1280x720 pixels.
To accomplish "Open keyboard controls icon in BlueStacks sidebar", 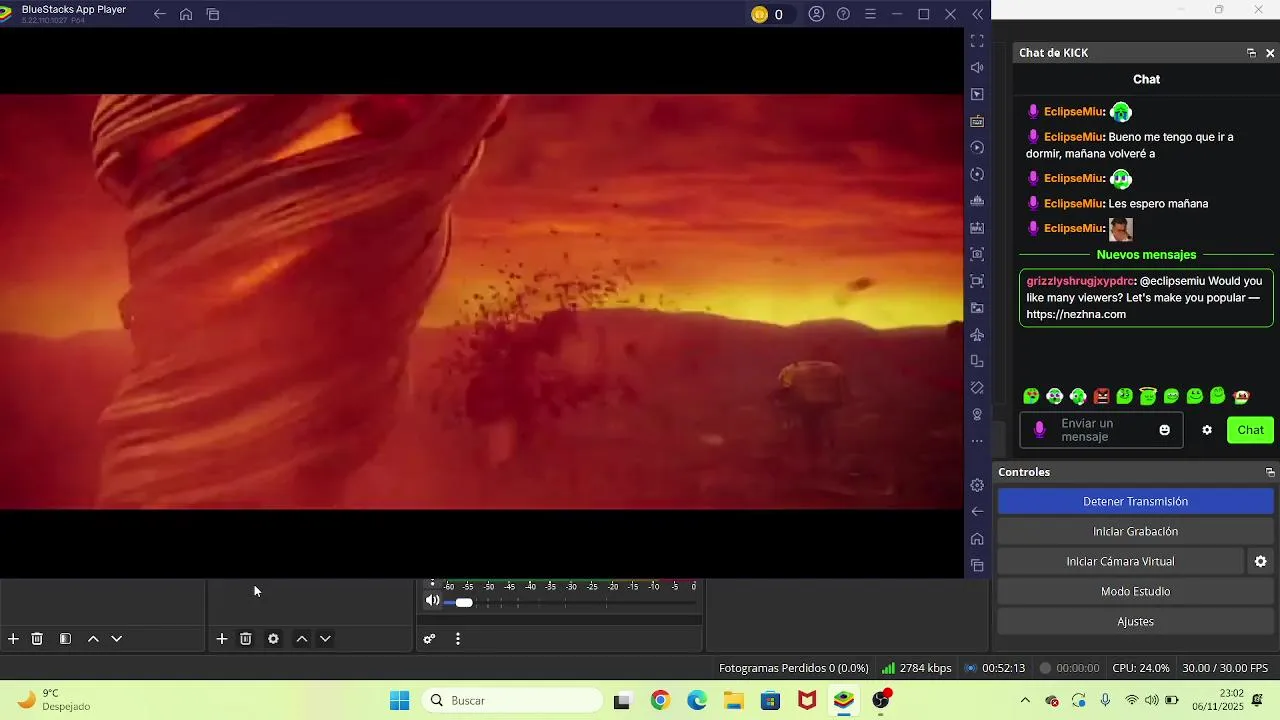I will (x=977, y=121).
